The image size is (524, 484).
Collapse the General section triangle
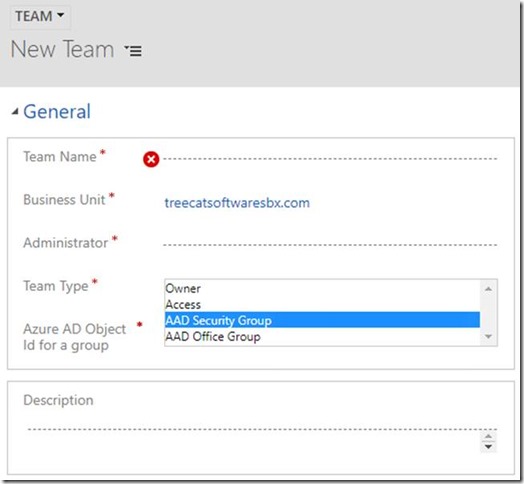[x=15, y=112]
